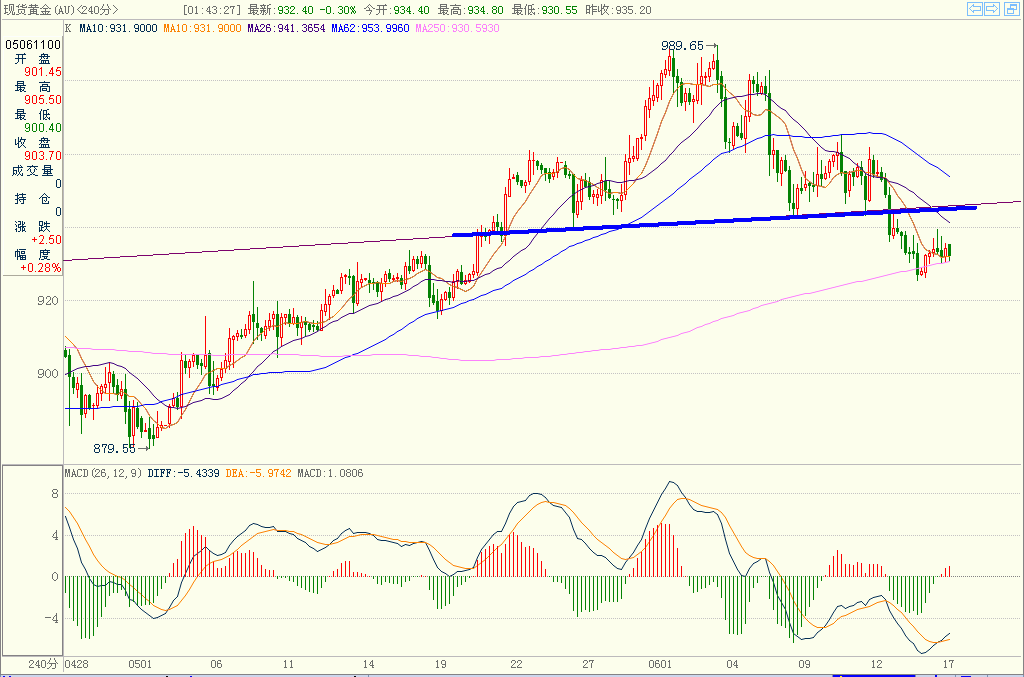Click the 0428 date on time axis
The width and height of the screenshot is (1024, 677).
[x=76, y=664]
